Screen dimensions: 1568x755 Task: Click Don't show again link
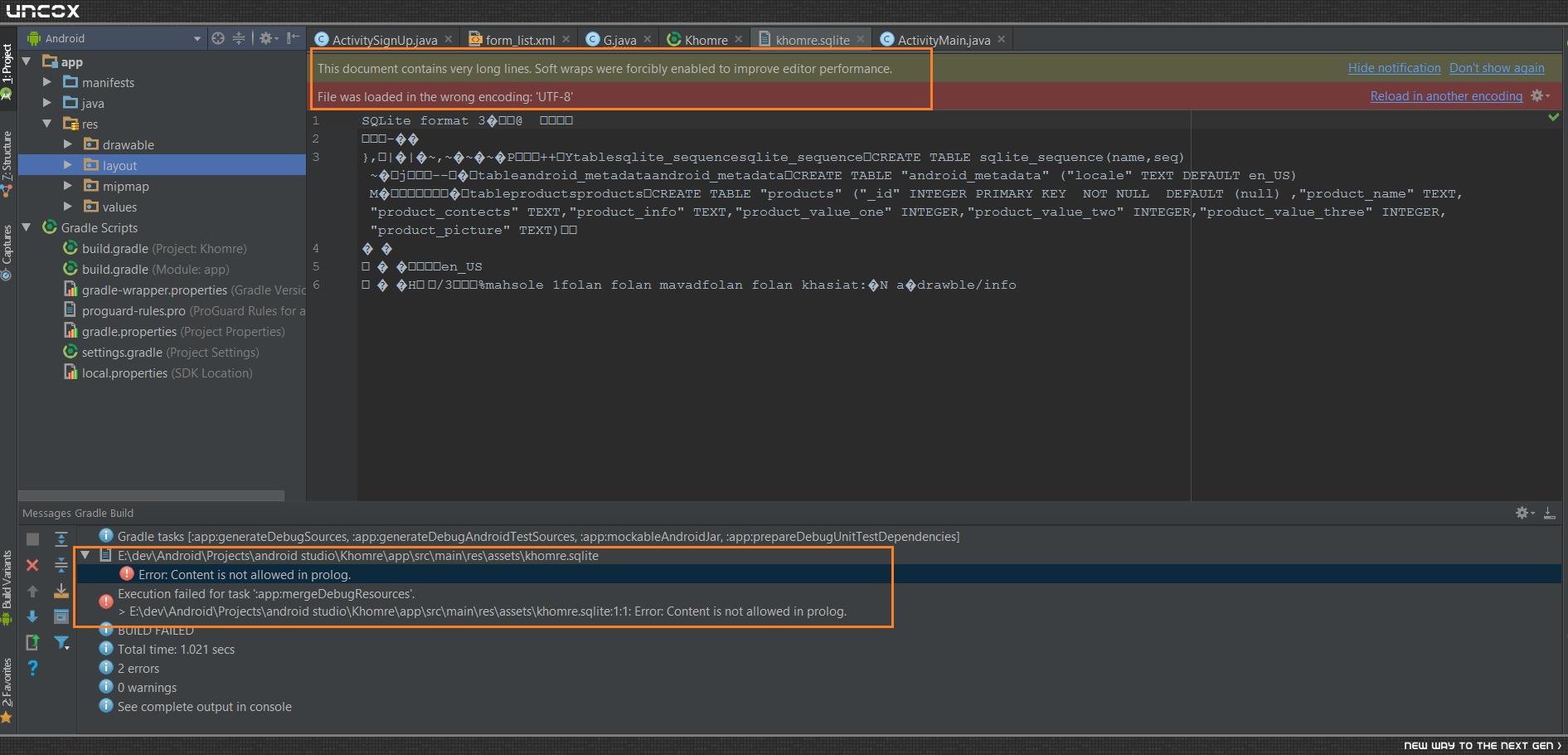pyautogui.click(x=1497, y=68)
